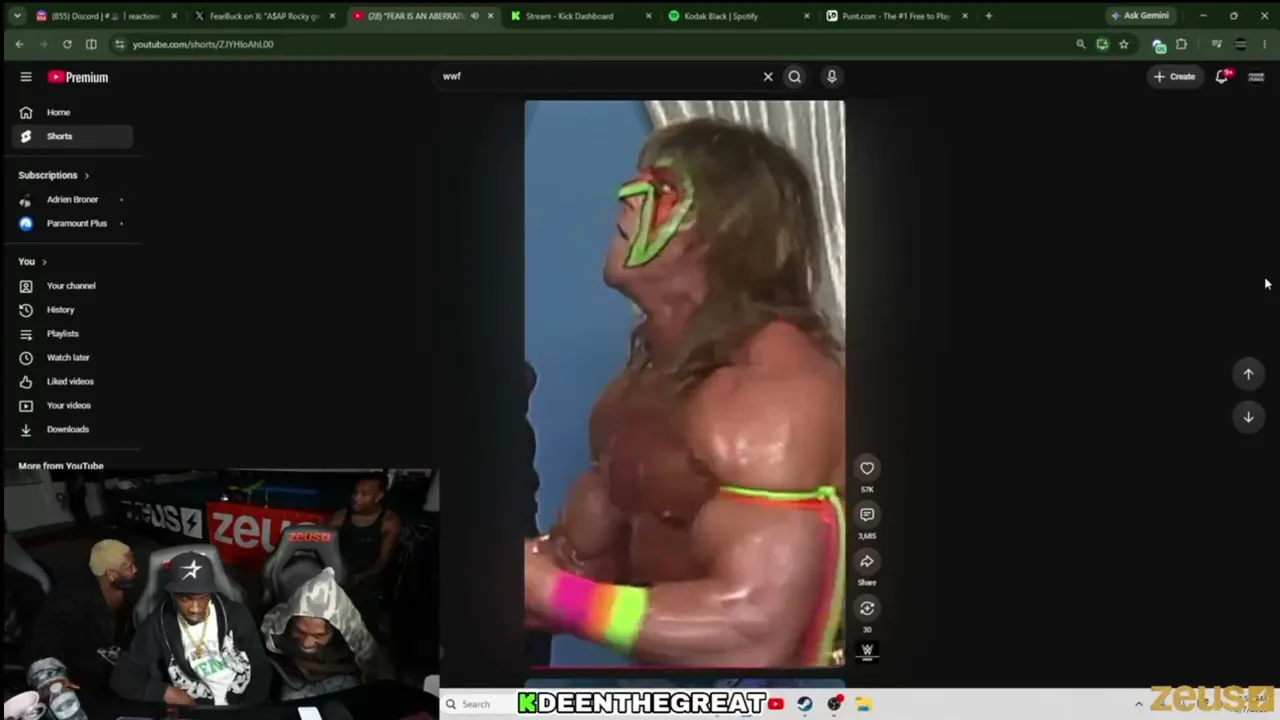Submit search with the magnifying glass button
This screenshot has height=720, width=1280.
click(795, 77)
